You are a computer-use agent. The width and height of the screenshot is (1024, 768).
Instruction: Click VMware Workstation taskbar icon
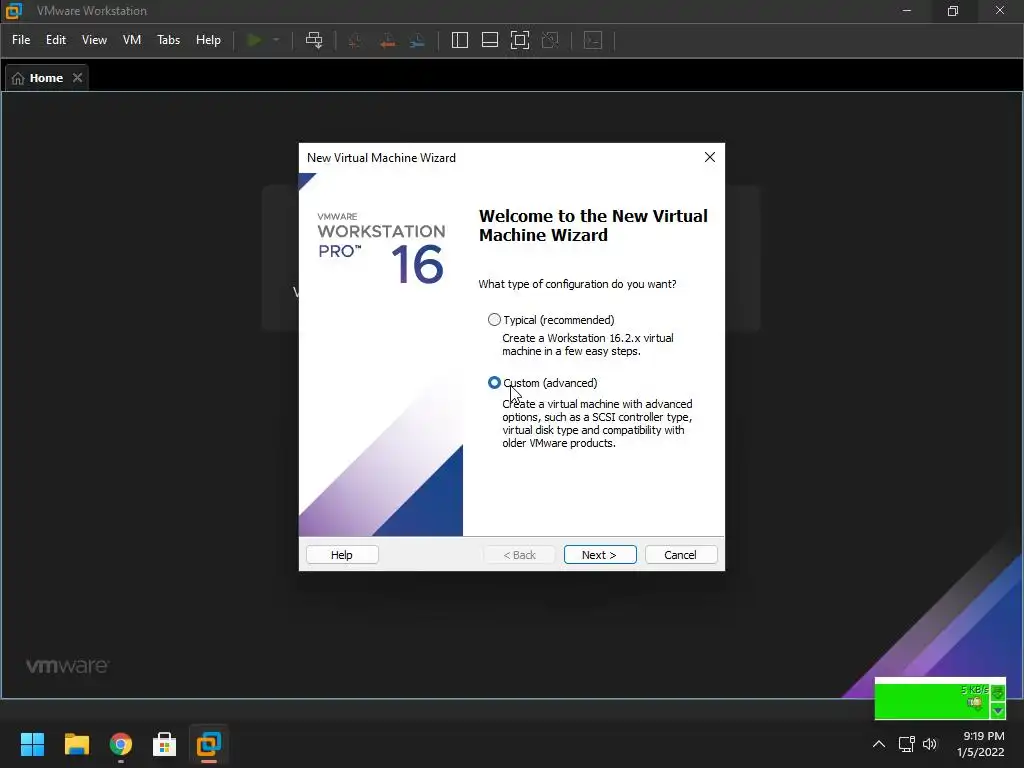(209, 744)
